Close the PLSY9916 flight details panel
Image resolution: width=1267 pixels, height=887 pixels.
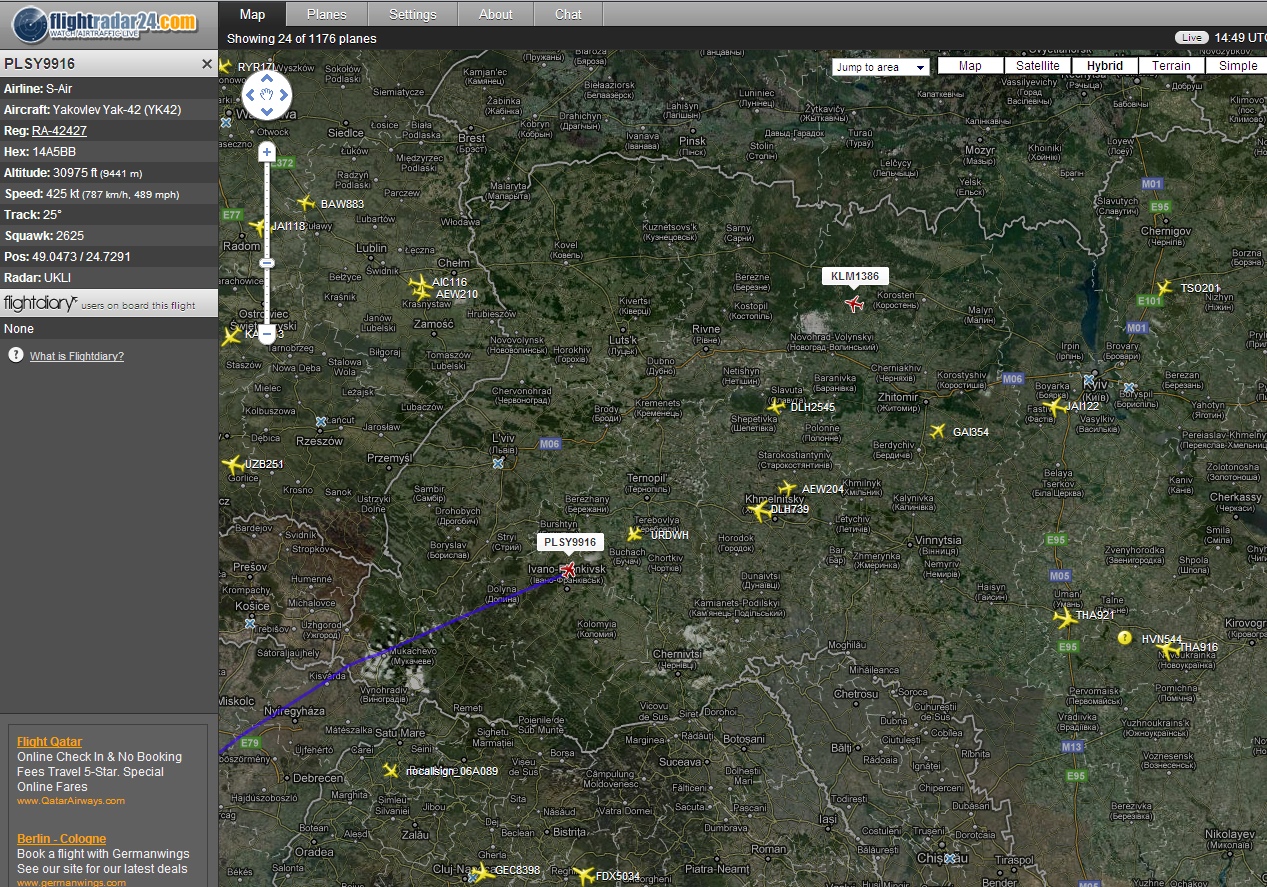coord(207,64)
